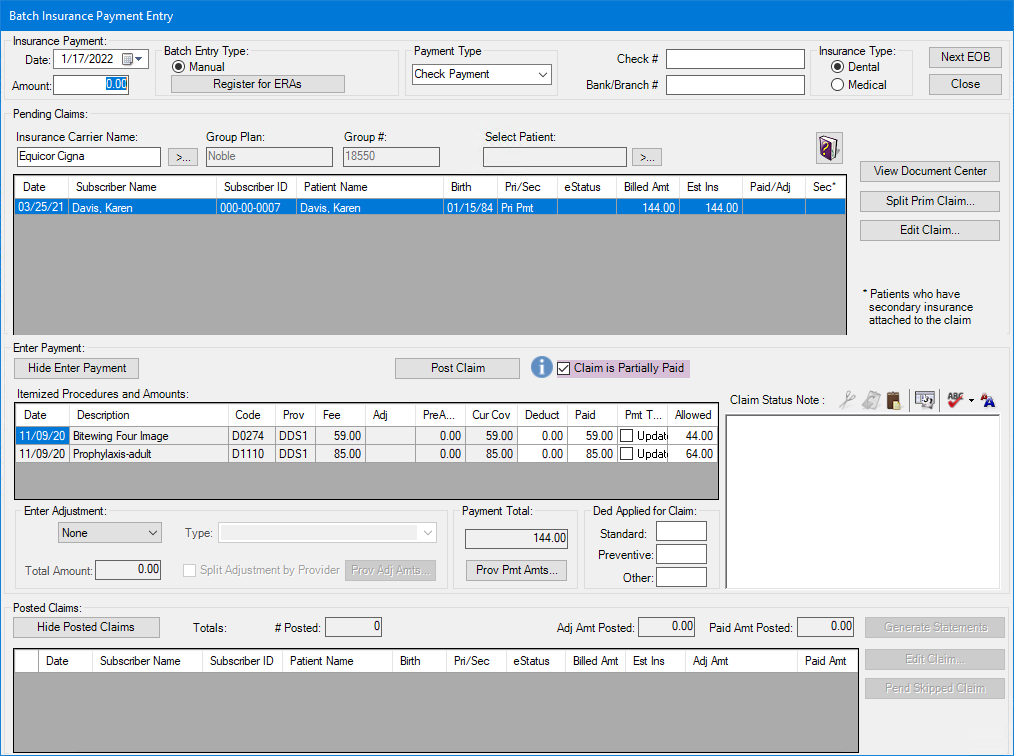Tick the Update checkbox for Bitewing Four Image

point(627,436)
